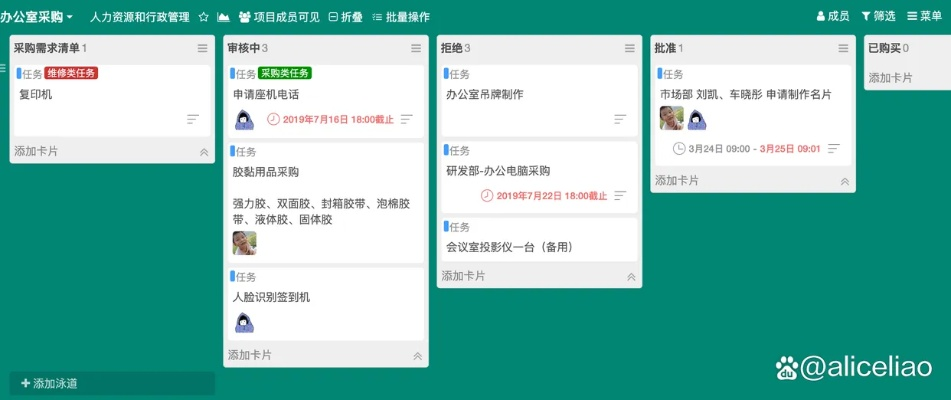The width and height of the screenshot is (951, 400).
Task: Open the 审核中 list hamburger menu
Action: point(416,48)
